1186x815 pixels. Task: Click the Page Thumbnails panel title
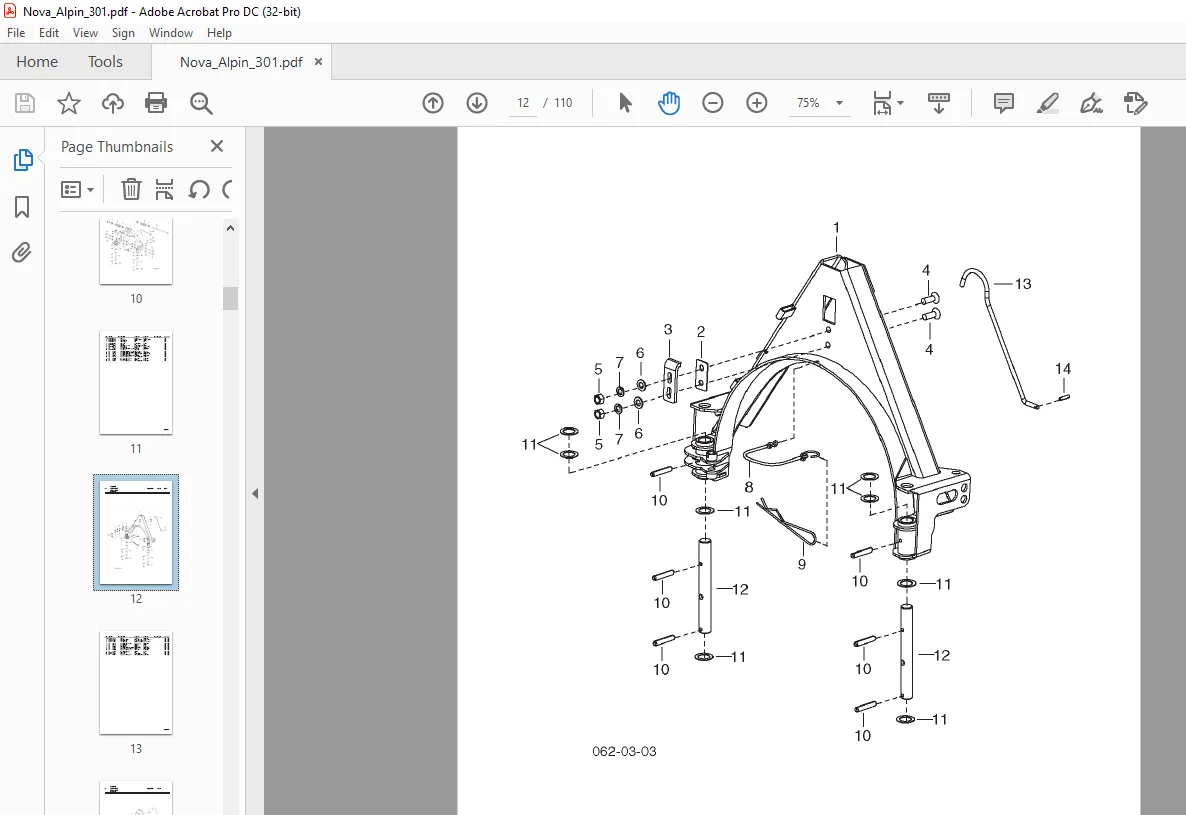pyautogui.click(x=116, y=147)
